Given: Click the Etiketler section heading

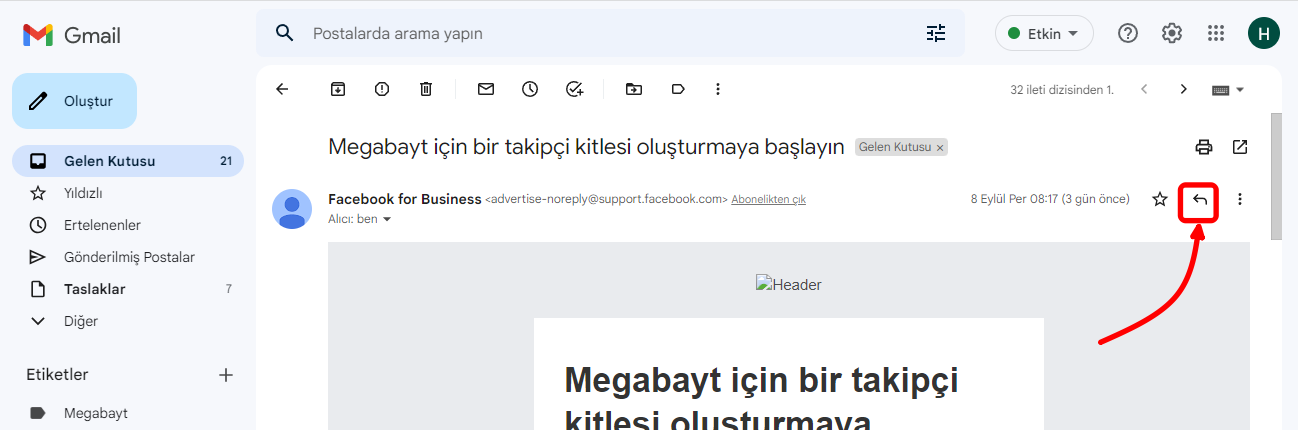Looking at the screenshot, I should [57, 375].
